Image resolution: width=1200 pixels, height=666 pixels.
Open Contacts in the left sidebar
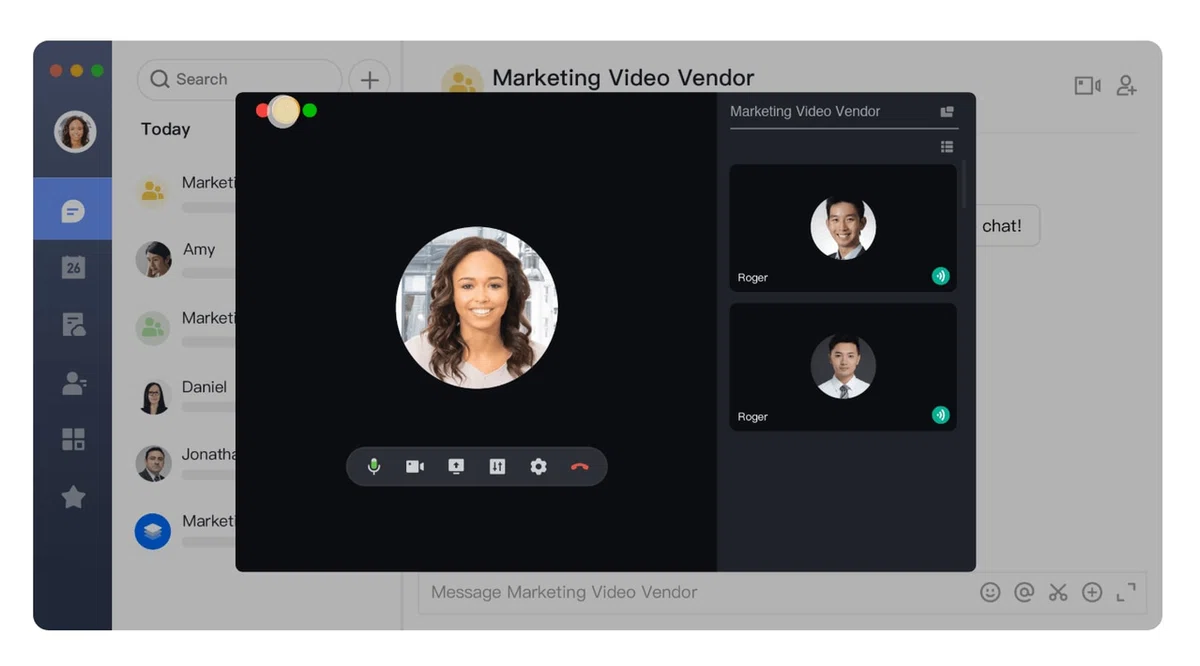click(74, 383)
